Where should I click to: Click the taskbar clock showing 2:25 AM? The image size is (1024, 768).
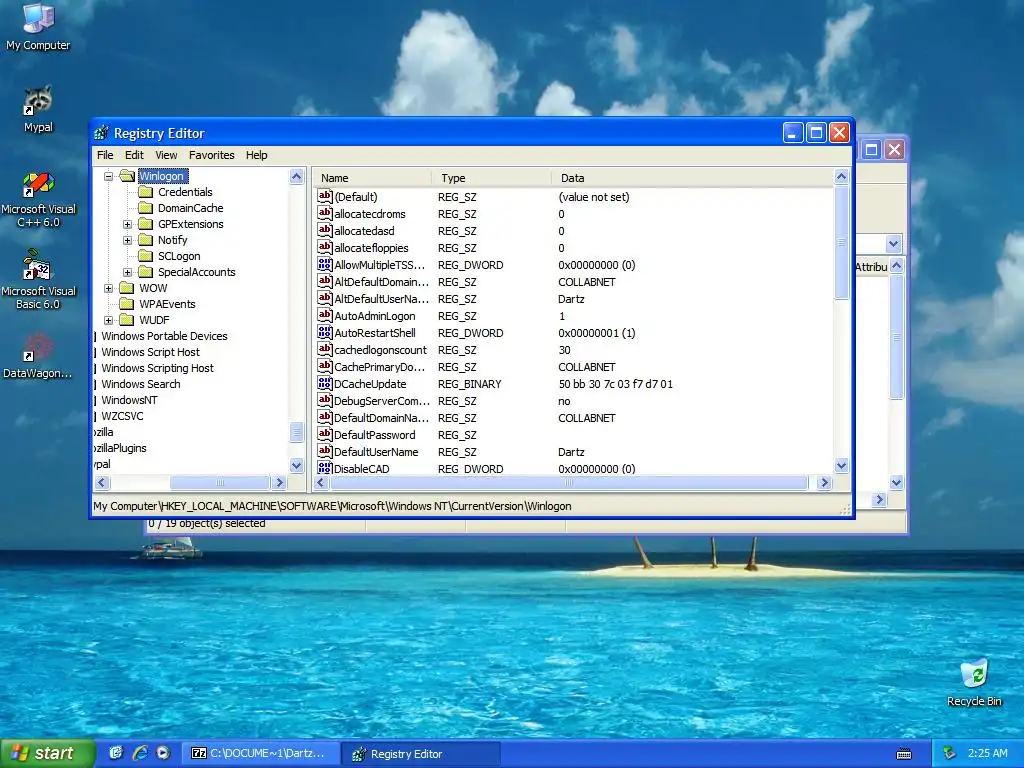[x=987, y=753]
